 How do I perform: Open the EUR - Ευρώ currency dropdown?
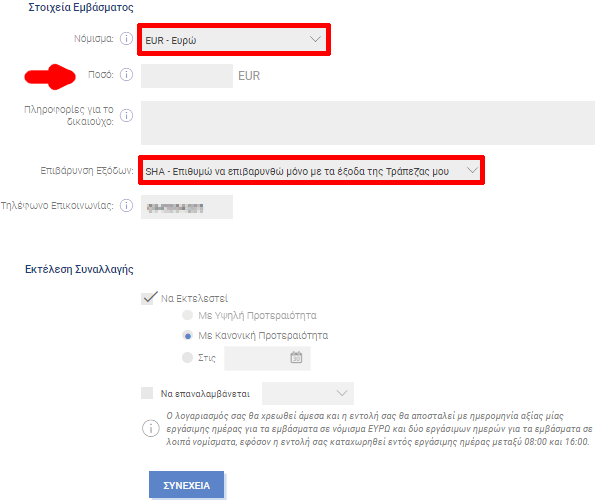[234, 39]
